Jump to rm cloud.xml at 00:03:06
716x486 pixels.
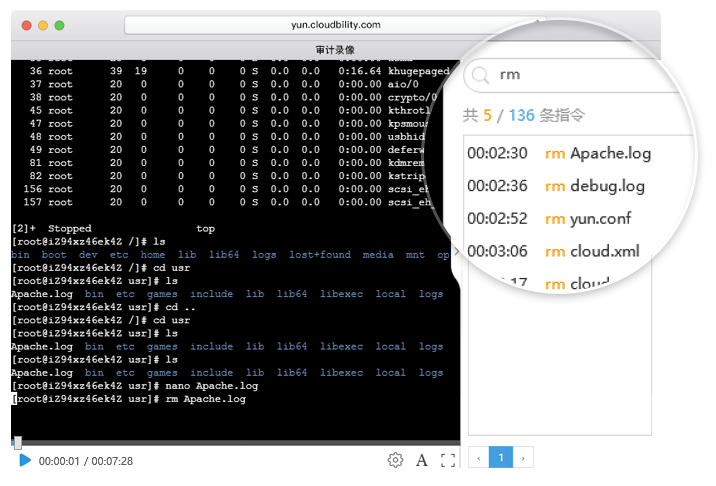pos(553,251)
